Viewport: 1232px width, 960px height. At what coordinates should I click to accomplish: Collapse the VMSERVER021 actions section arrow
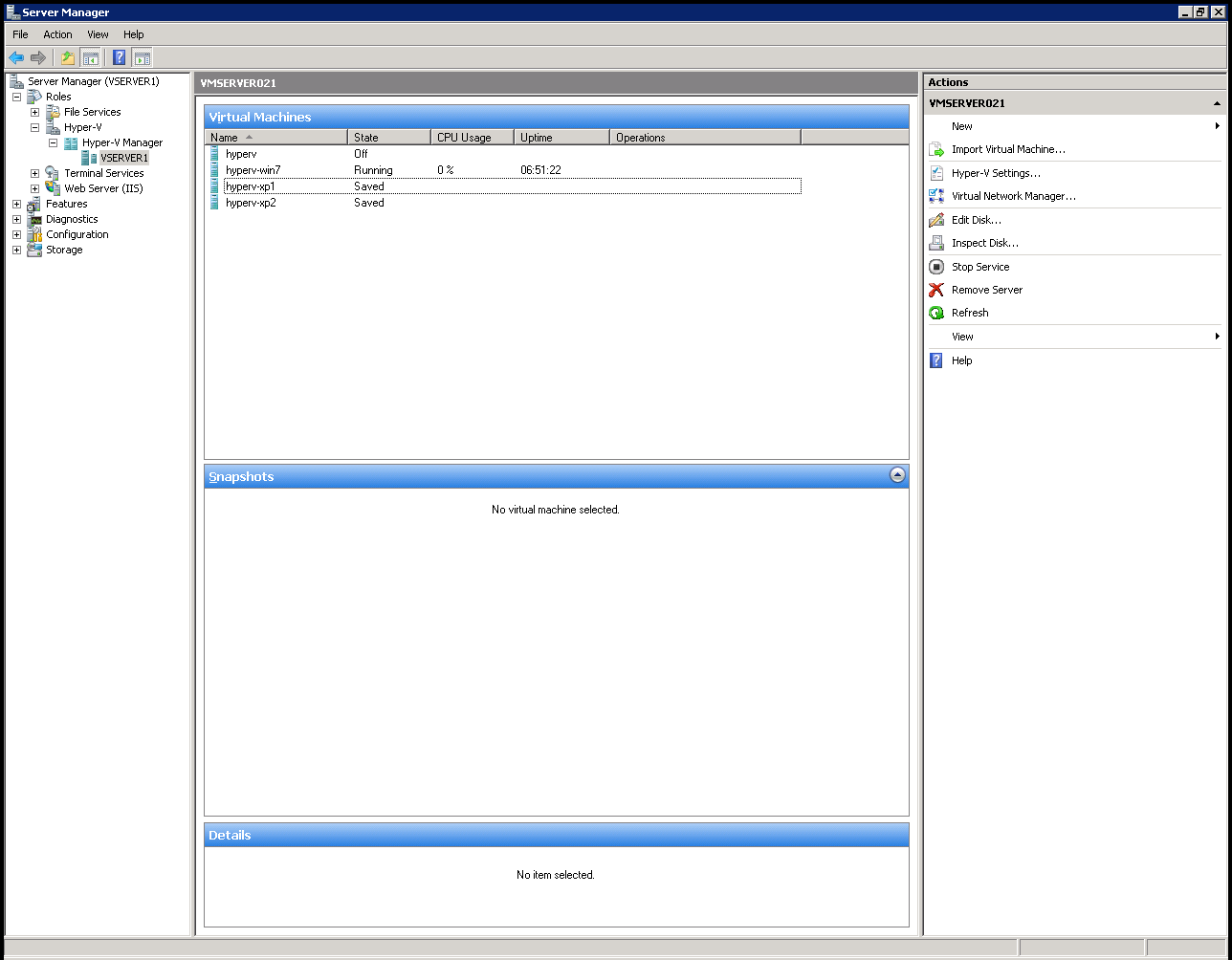(x=1217, y=103)
